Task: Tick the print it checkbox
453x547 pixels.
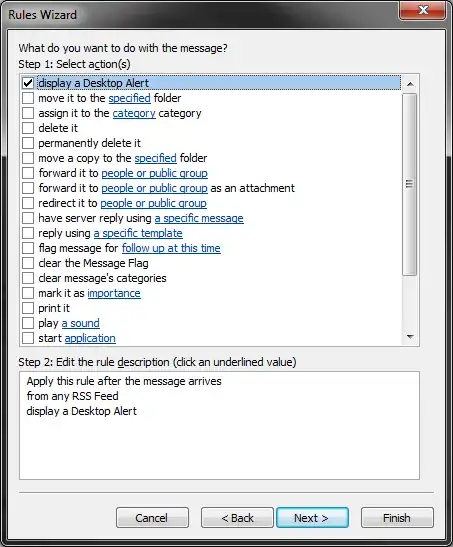Action: 28,308
